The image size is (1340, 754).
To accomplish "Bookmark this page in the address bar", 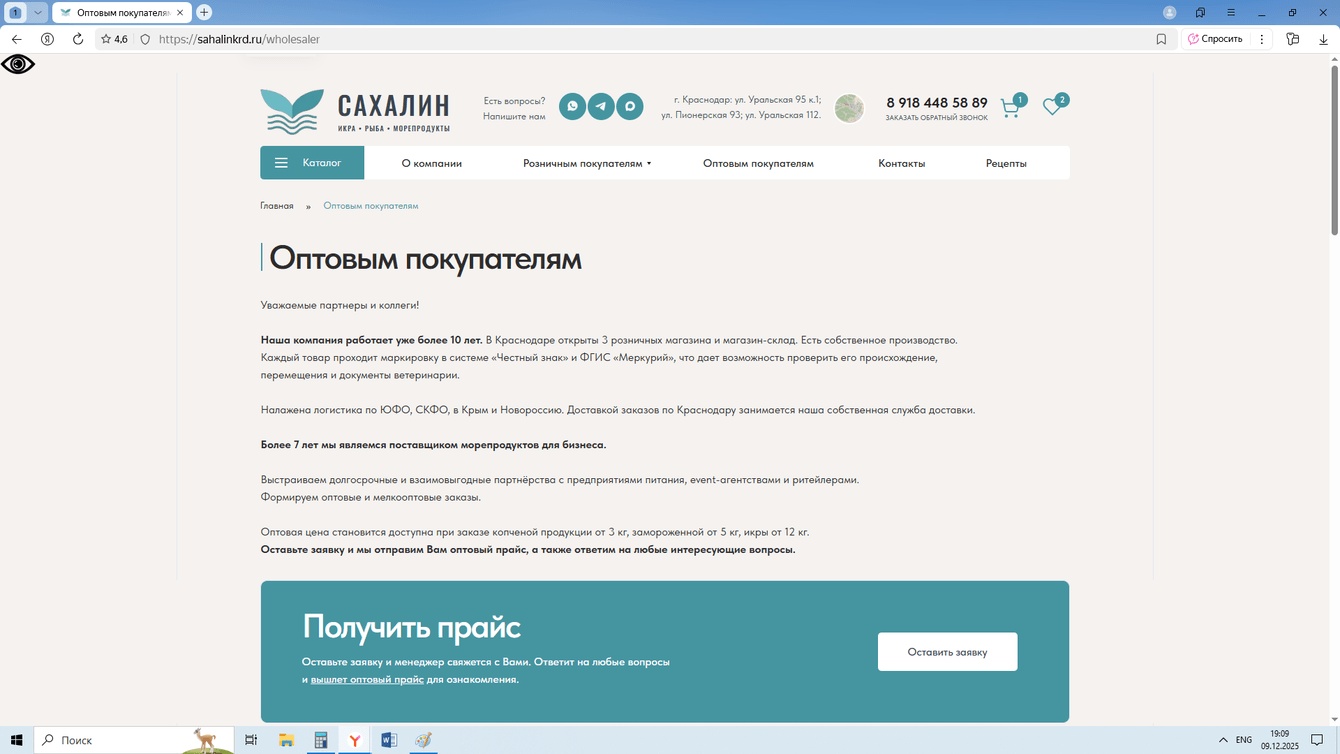I will 1161,39.
